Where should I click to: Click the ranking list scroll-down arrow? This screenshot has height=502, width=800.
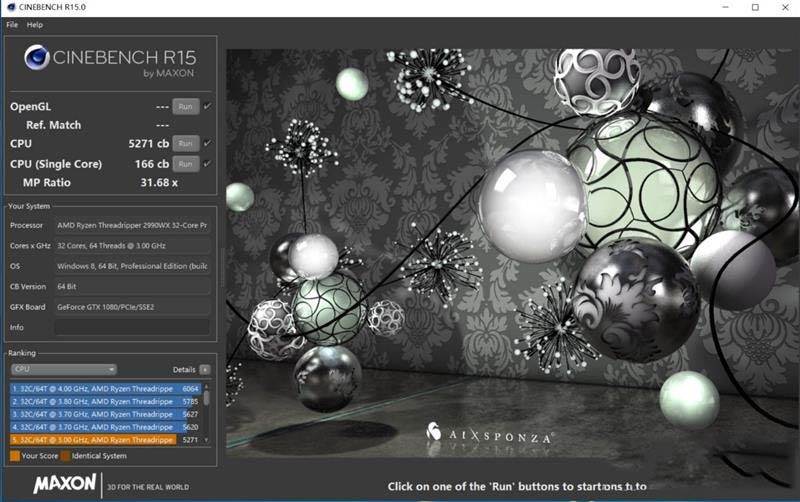(x=207, y=440)
